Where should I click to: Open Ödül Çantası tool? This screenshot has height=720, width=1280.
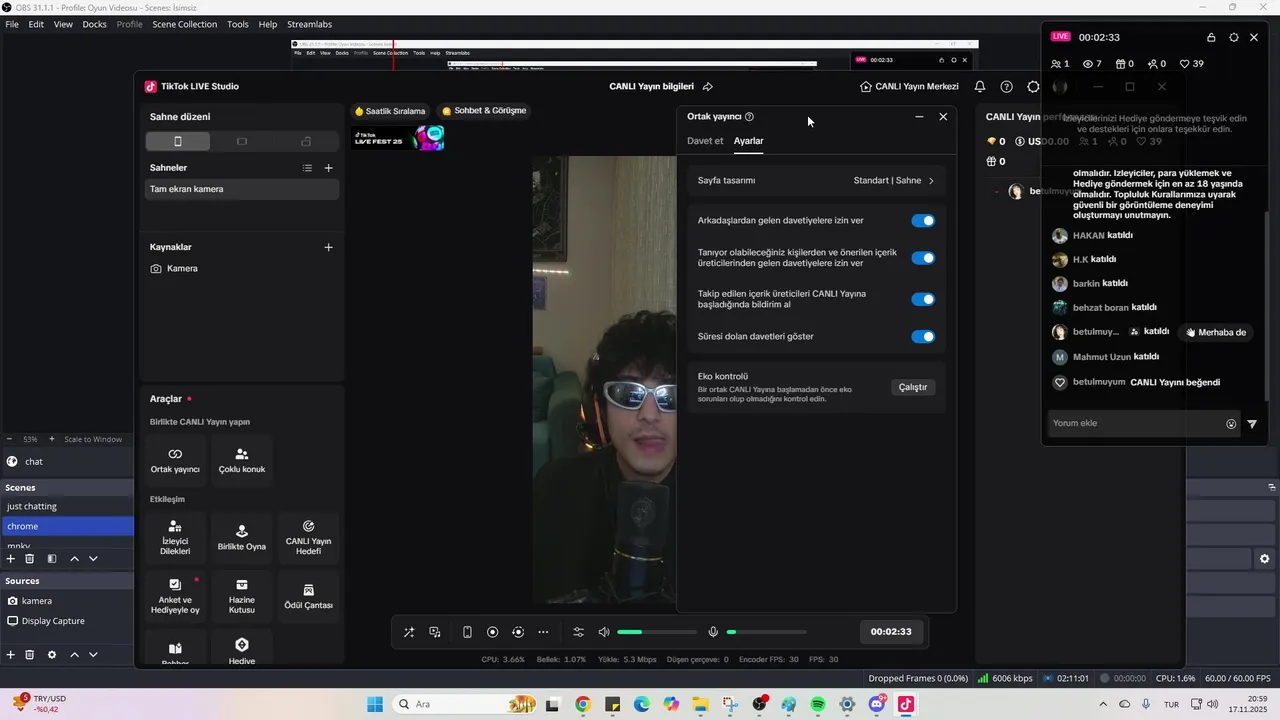(308, 596)
